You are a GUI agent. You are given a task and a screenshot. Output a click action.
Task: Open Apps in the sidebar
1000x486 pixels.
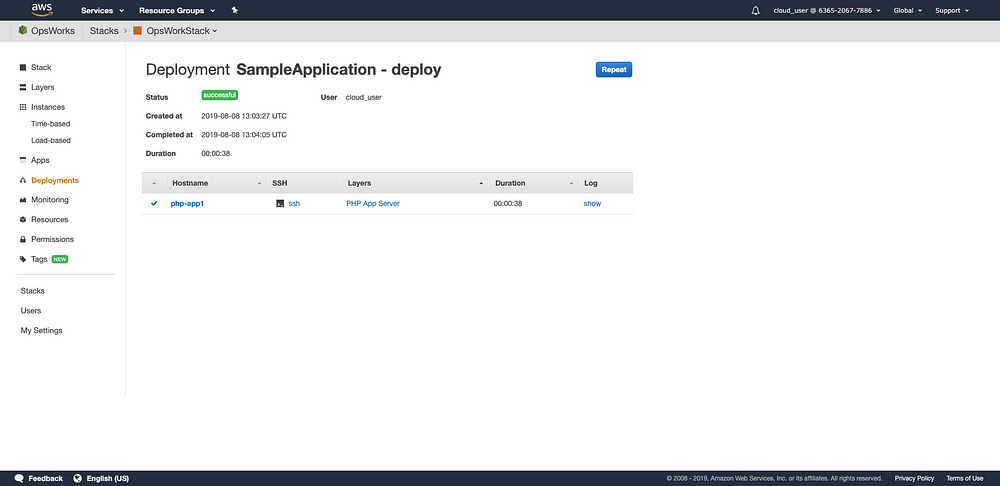point(40,160)
